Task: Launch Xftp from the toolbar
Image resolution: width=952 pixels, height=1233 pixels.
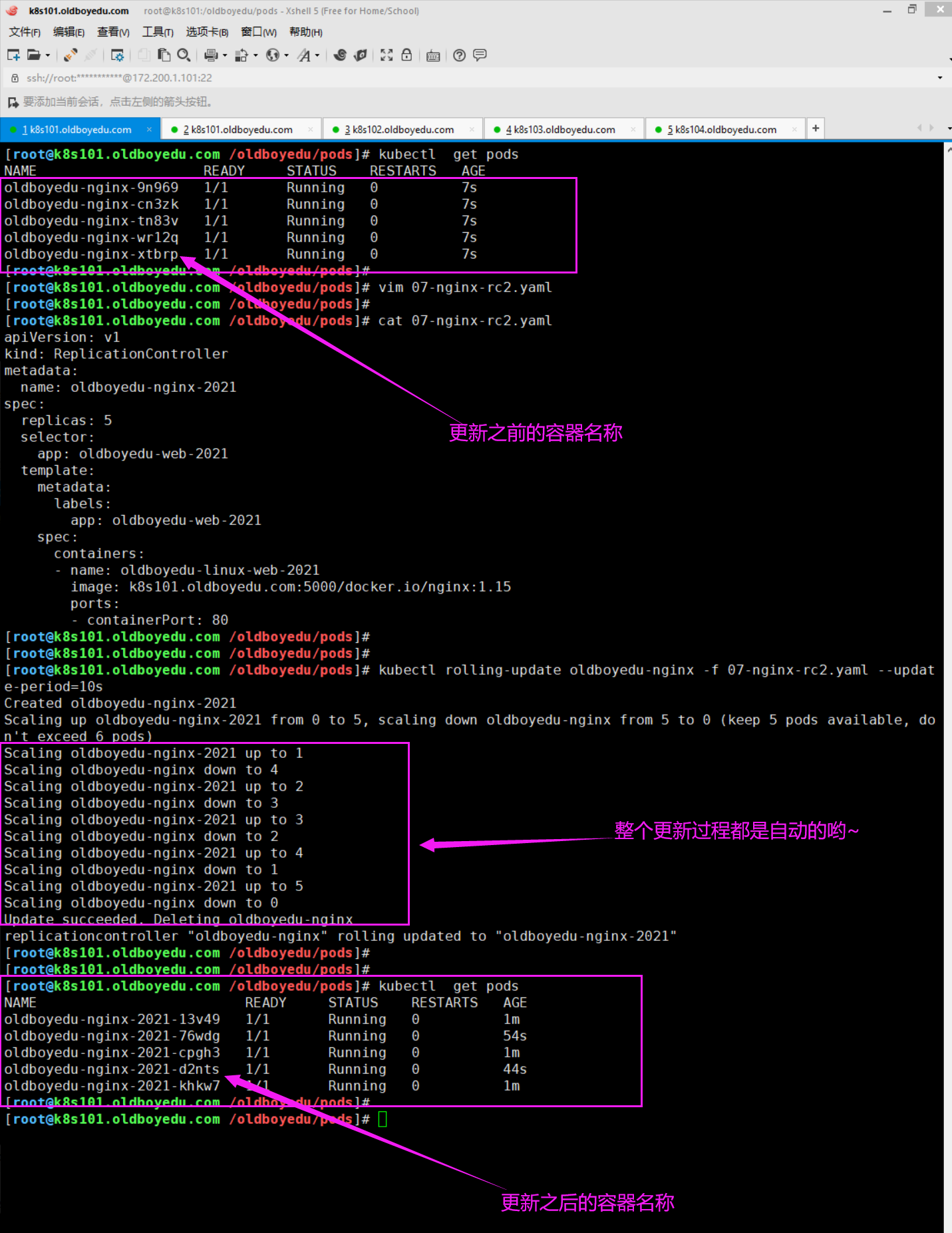Action: point(361,55)
